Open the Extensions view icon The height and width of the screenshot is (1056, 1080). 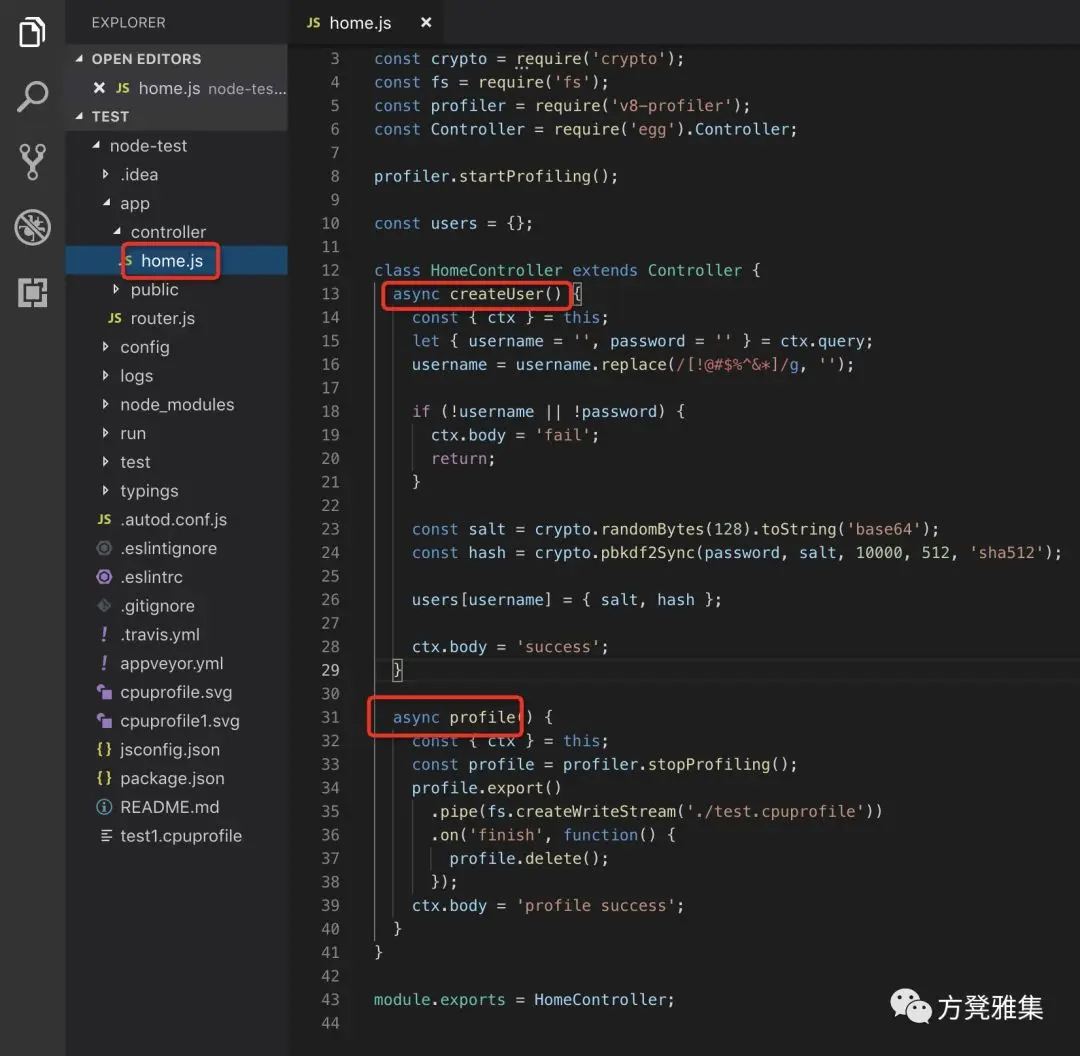[32, 292]
